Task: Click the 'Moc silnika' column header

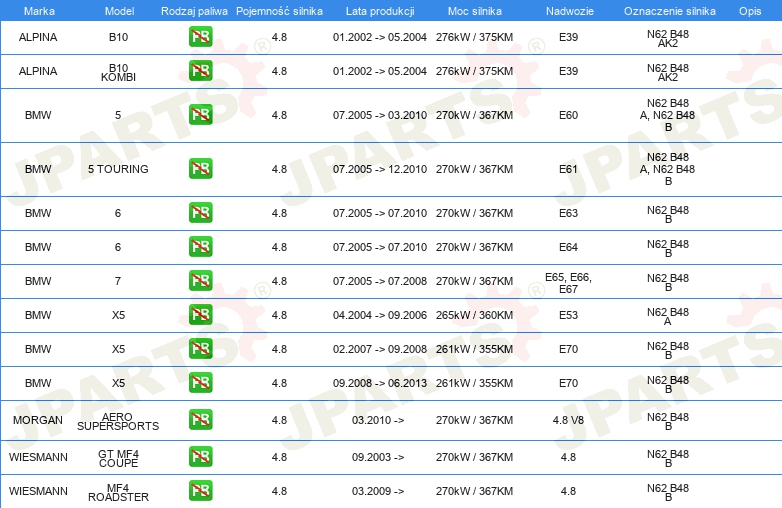Action: 474,11
